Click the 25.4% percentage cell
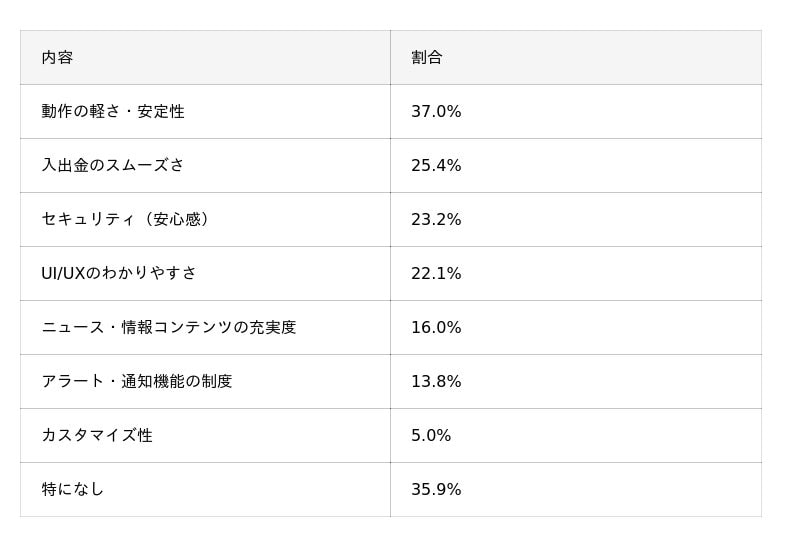The width and height of the screenshot is (800, 547). 436,166
